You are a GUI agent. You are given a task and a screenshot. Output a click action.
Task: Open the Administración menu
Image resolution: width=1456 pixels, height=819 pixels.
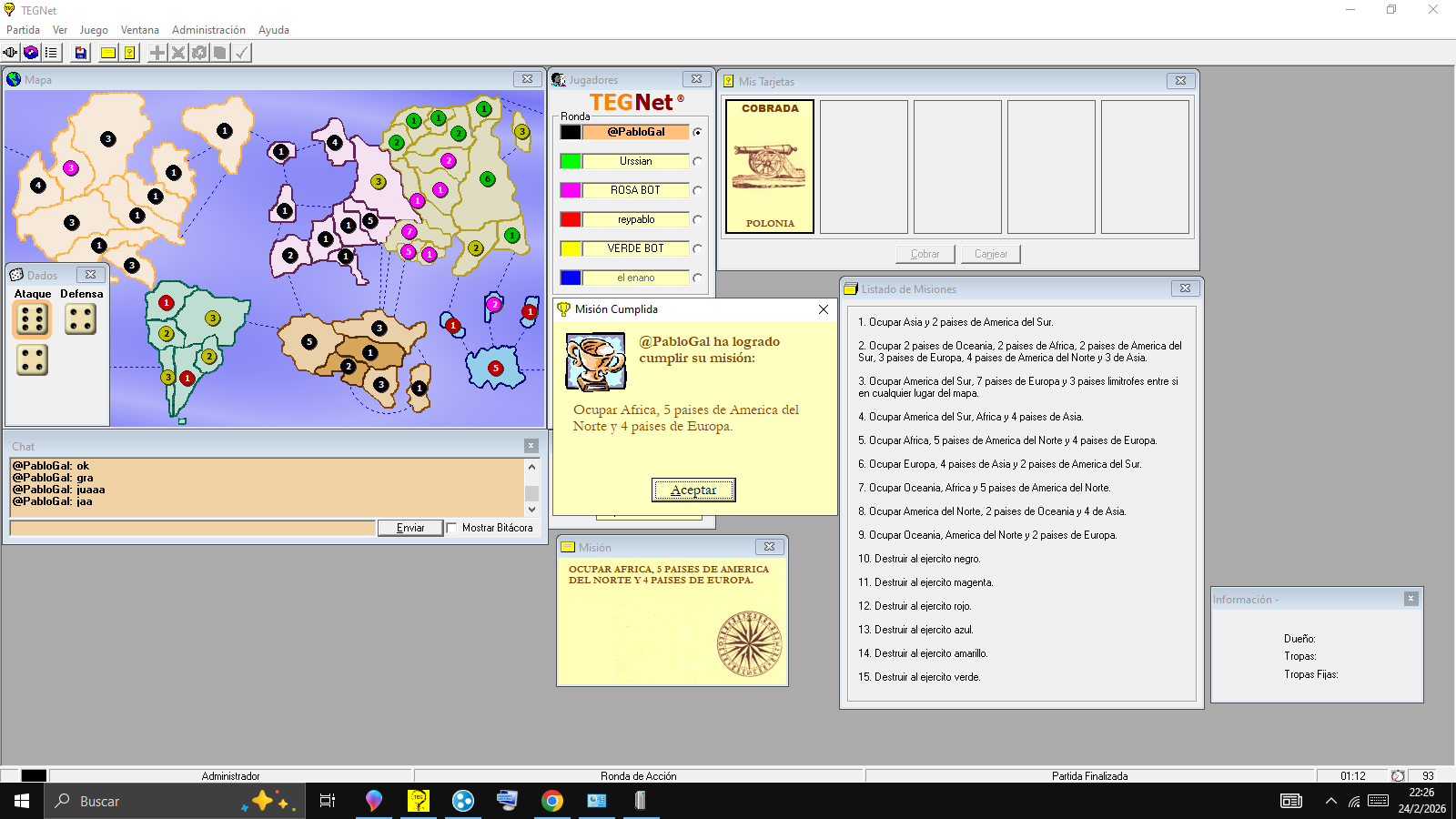tap(208, 30)
